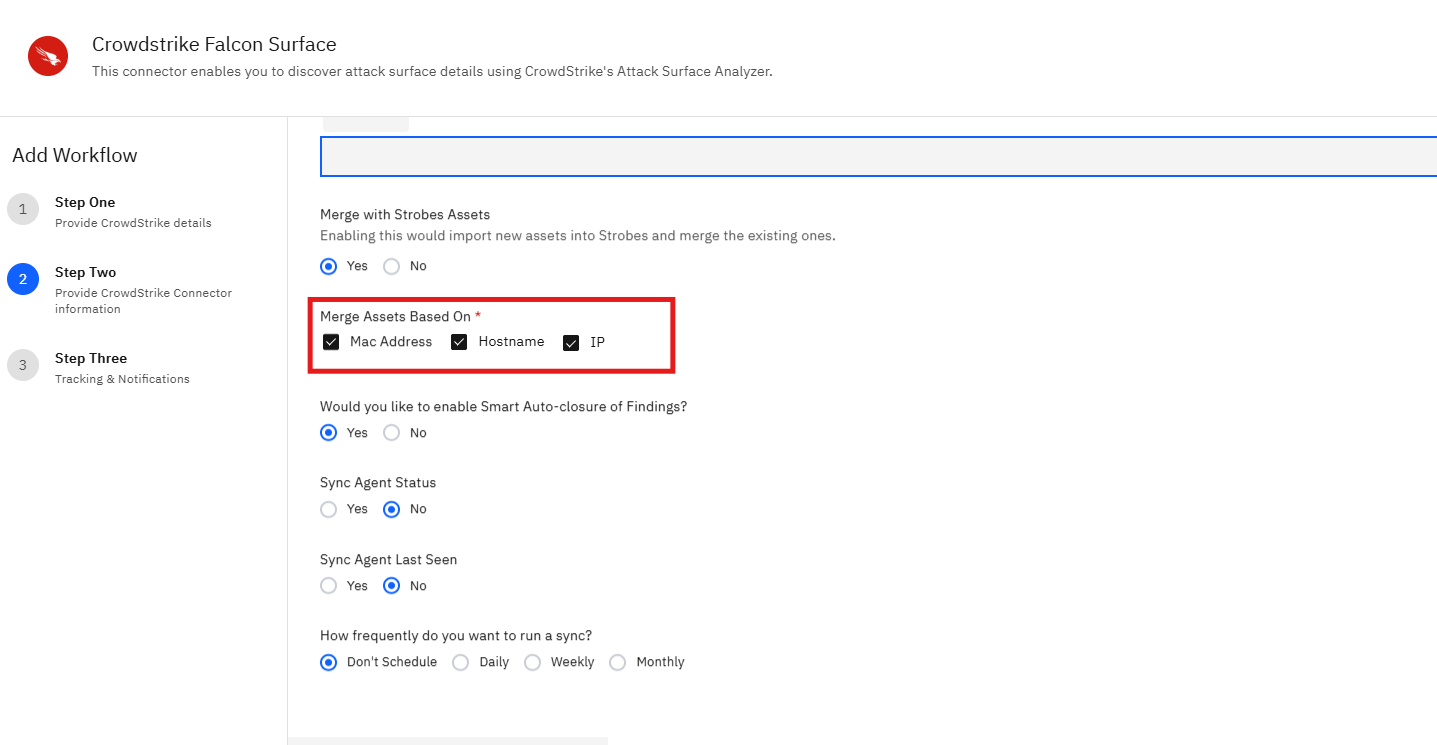This screenshot has height=745, width=1437.
Task: Uncheck the IP checkbox
Action: (571, 343)
